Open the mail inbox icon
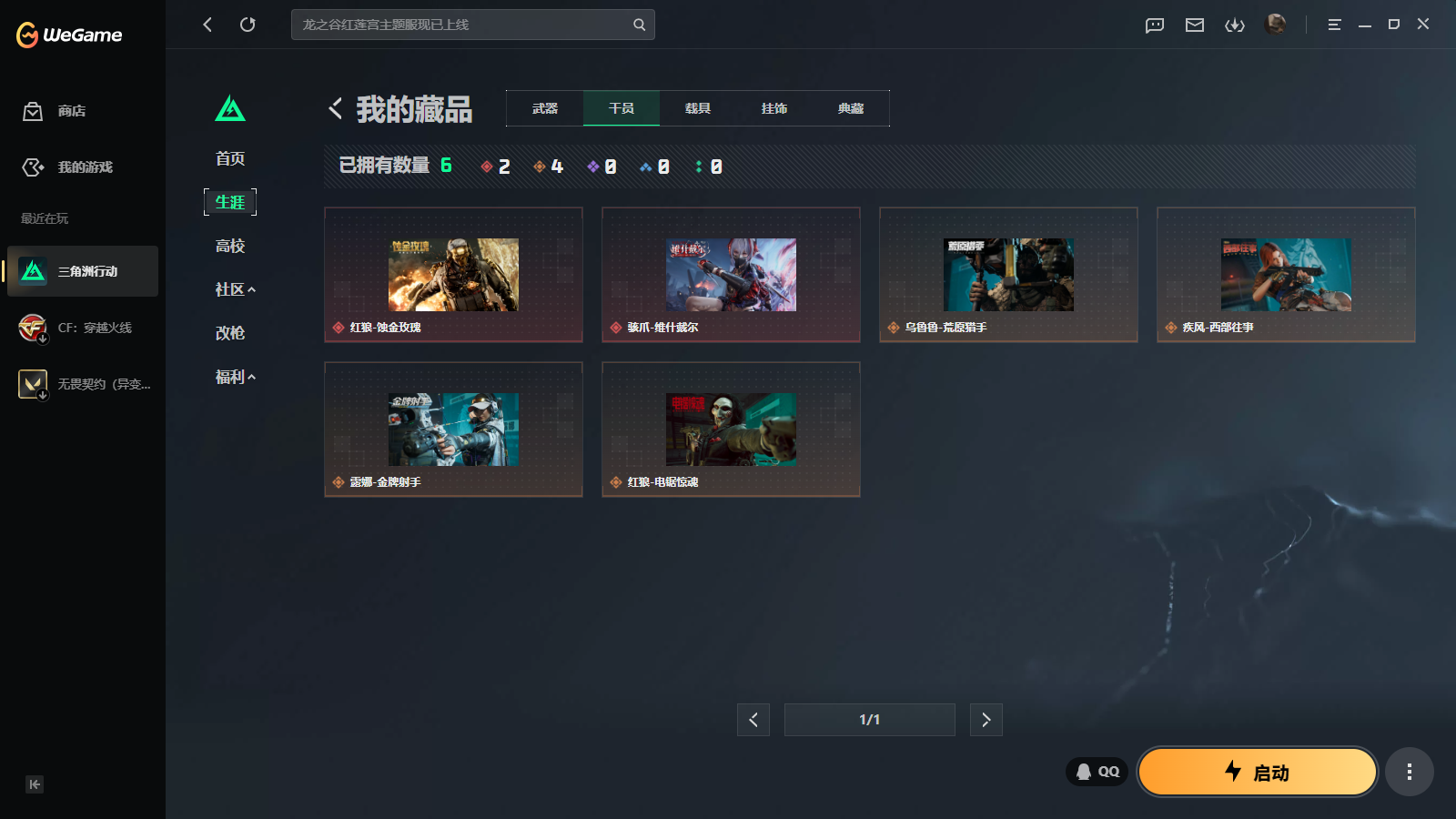The height and width of the screenshot is (819, 1456). coord(1195,25)
